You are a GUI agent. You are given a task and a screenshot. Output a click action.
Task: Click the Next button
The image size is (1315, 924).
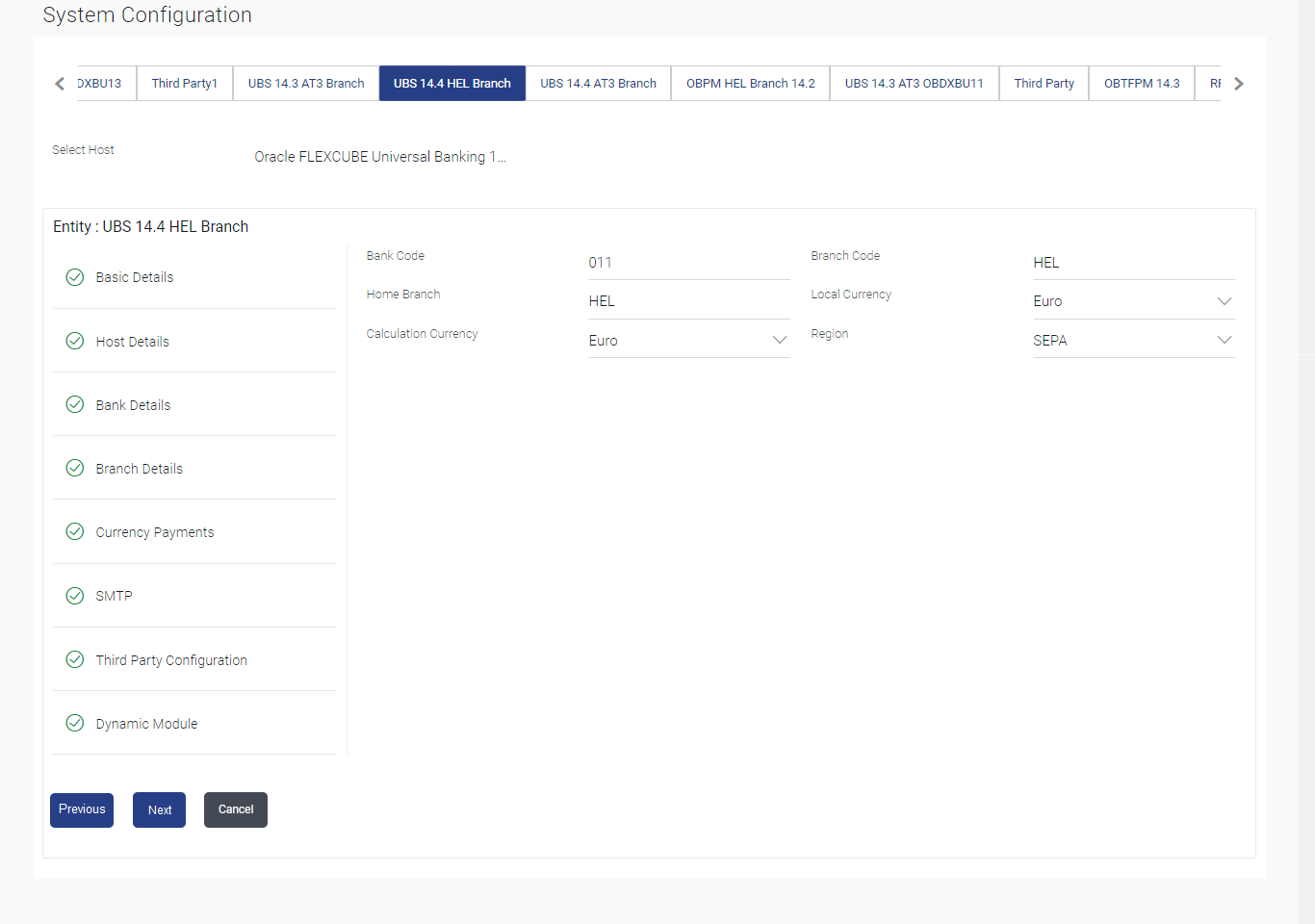(160, 809)
